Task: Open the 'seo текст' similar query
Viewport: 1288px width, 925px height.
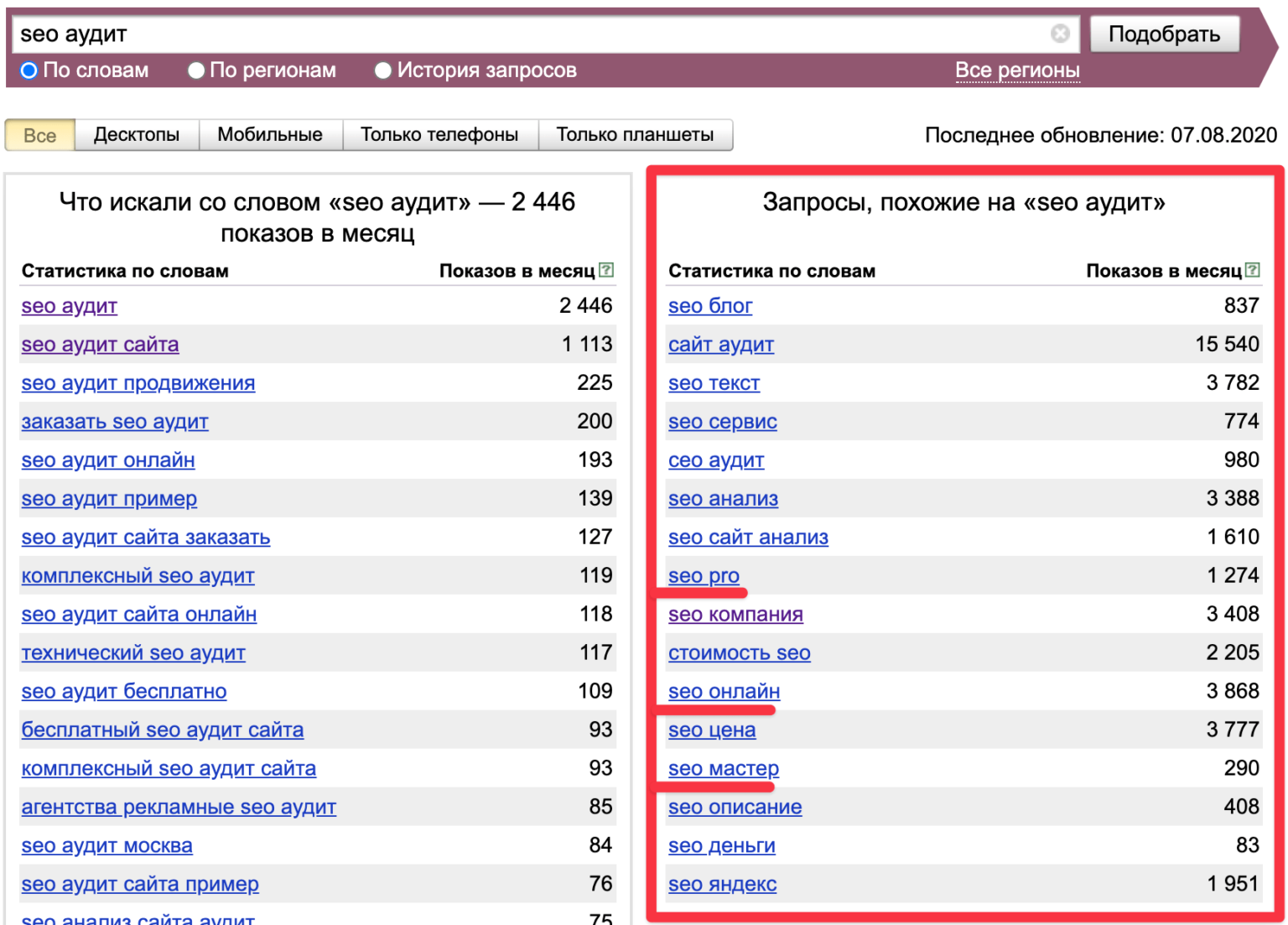Action: 714,383
